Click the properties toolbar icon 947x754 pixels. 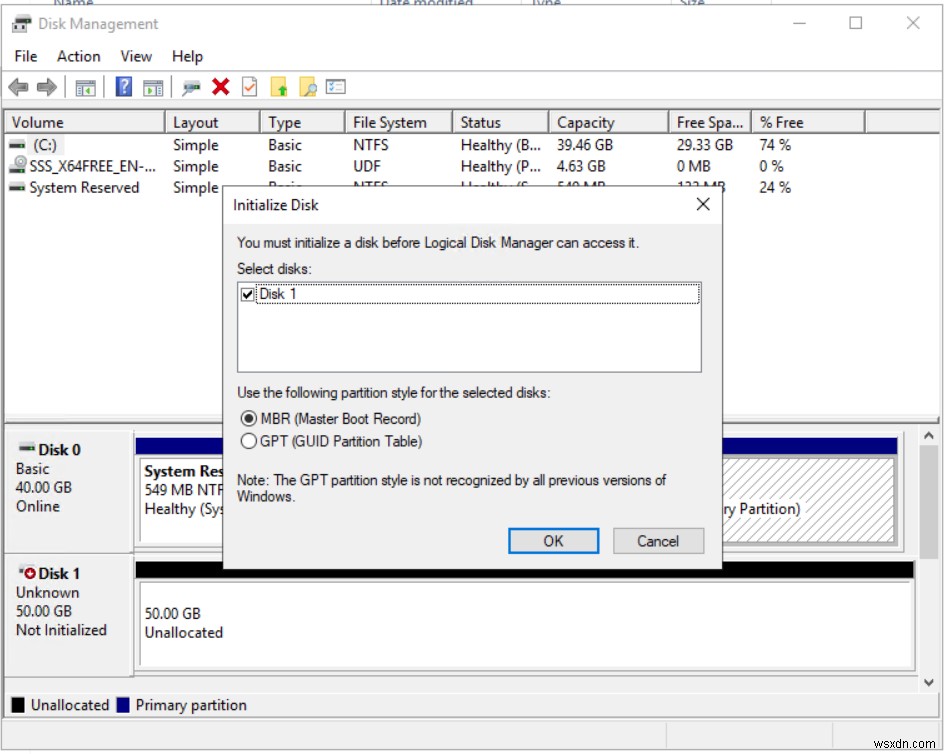[249, 87]
